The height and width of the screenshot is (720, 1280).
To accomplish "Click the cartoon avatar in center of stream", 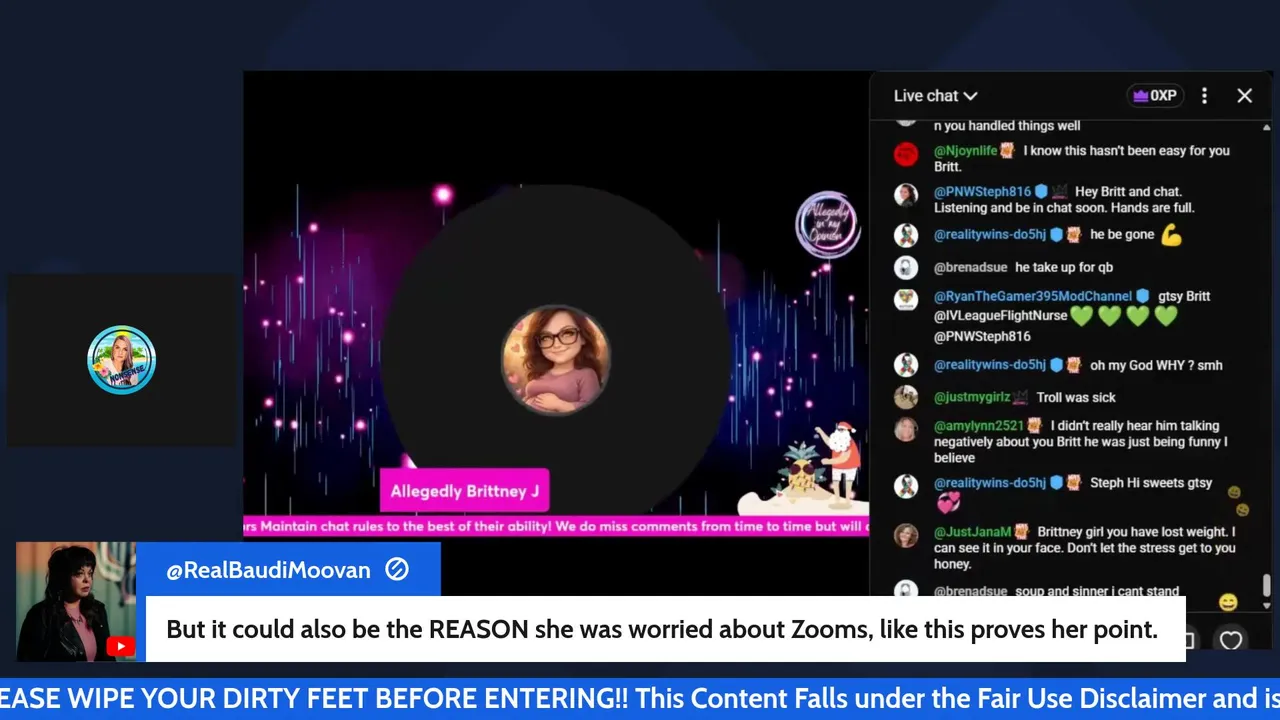I will [556, 360].
